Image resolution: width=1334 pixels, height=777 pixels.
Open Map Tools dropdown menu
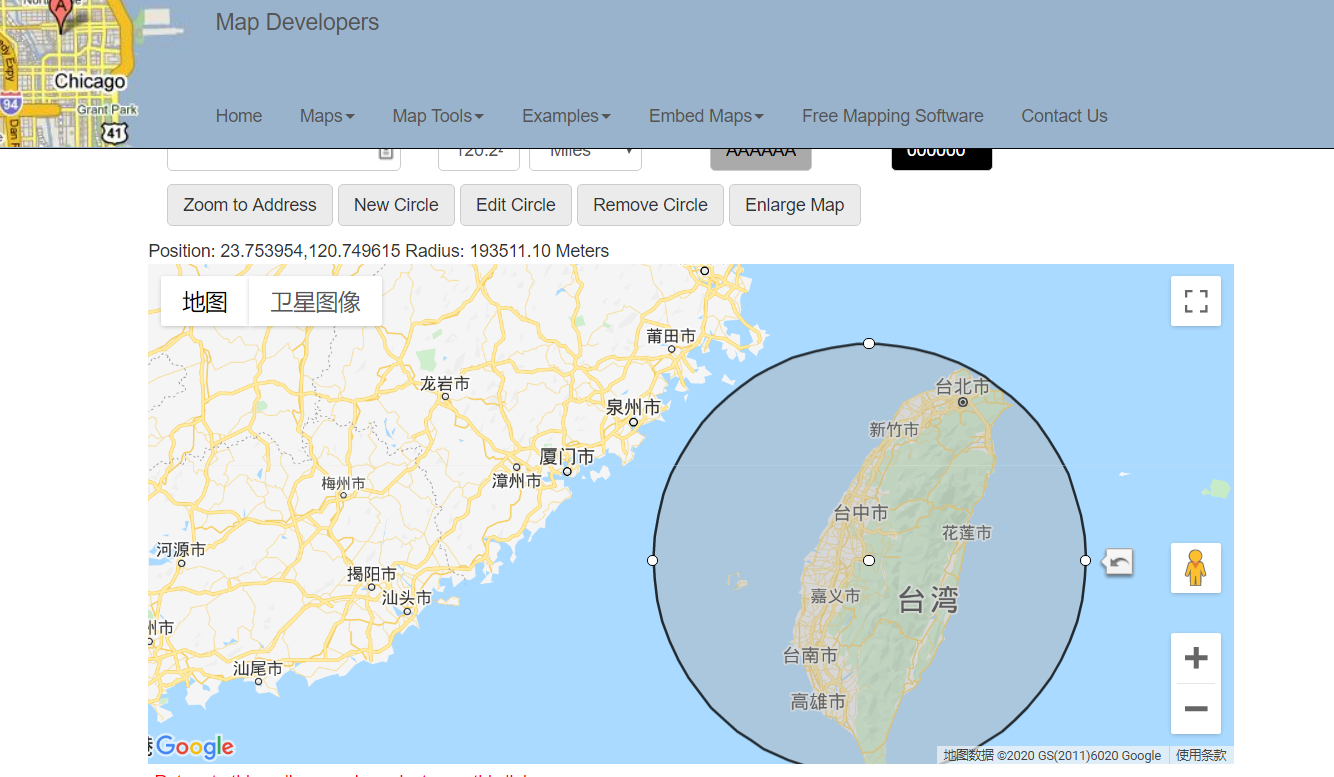pos(438,116)
